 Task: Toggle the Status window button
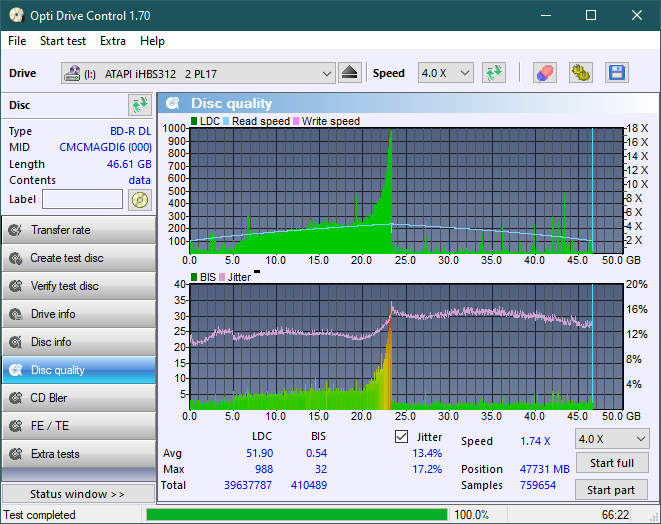click(x=78, y=494)
